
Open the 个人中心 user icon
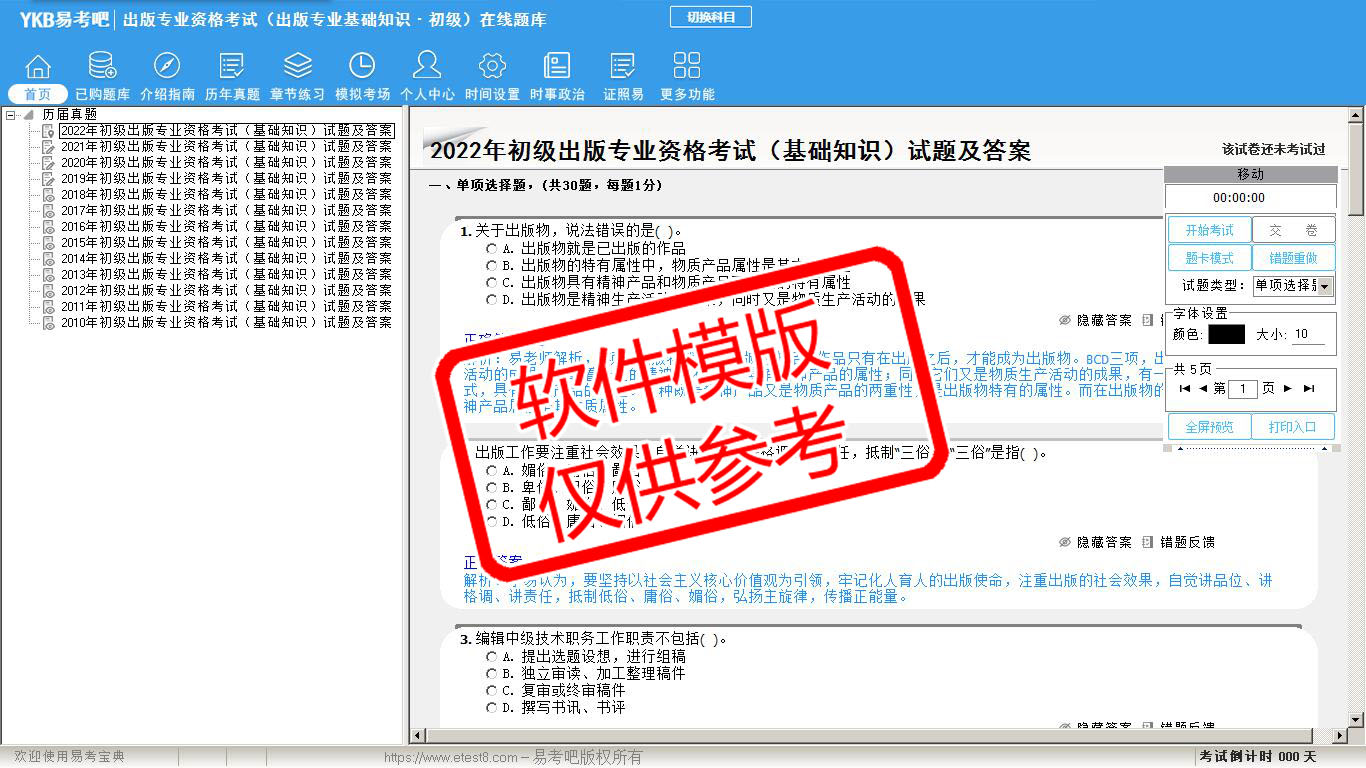click(427, 68)
